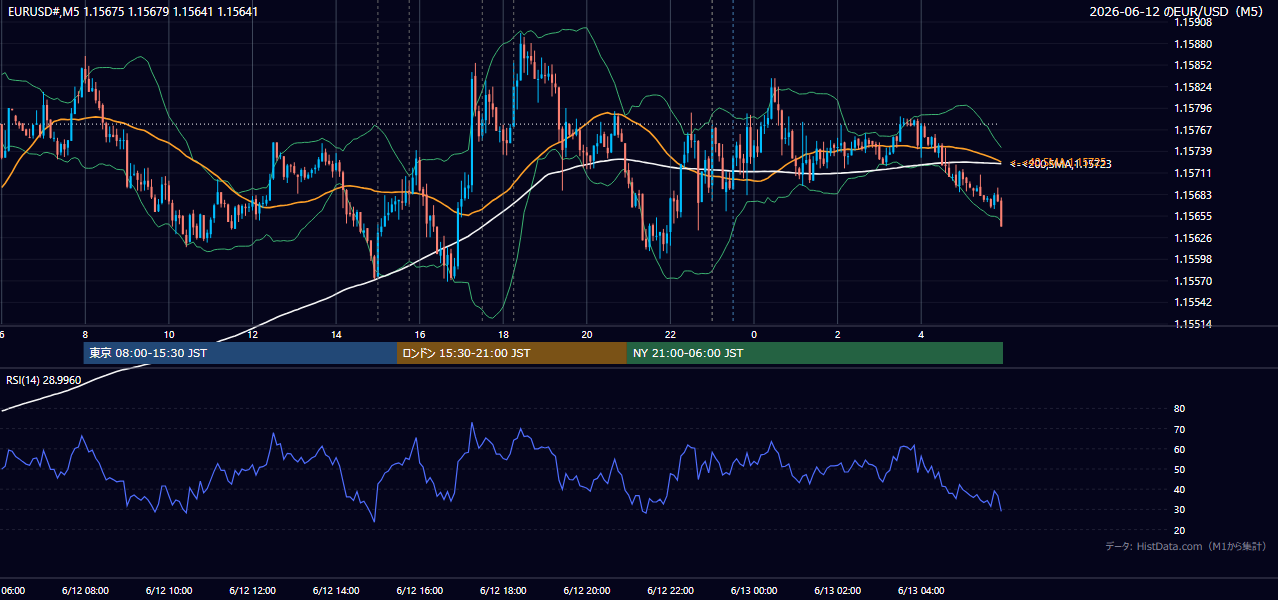Select the 東京 08:00-15:30 JST session bar
Screen dimensions: 1278x600
tap(240, 353)
